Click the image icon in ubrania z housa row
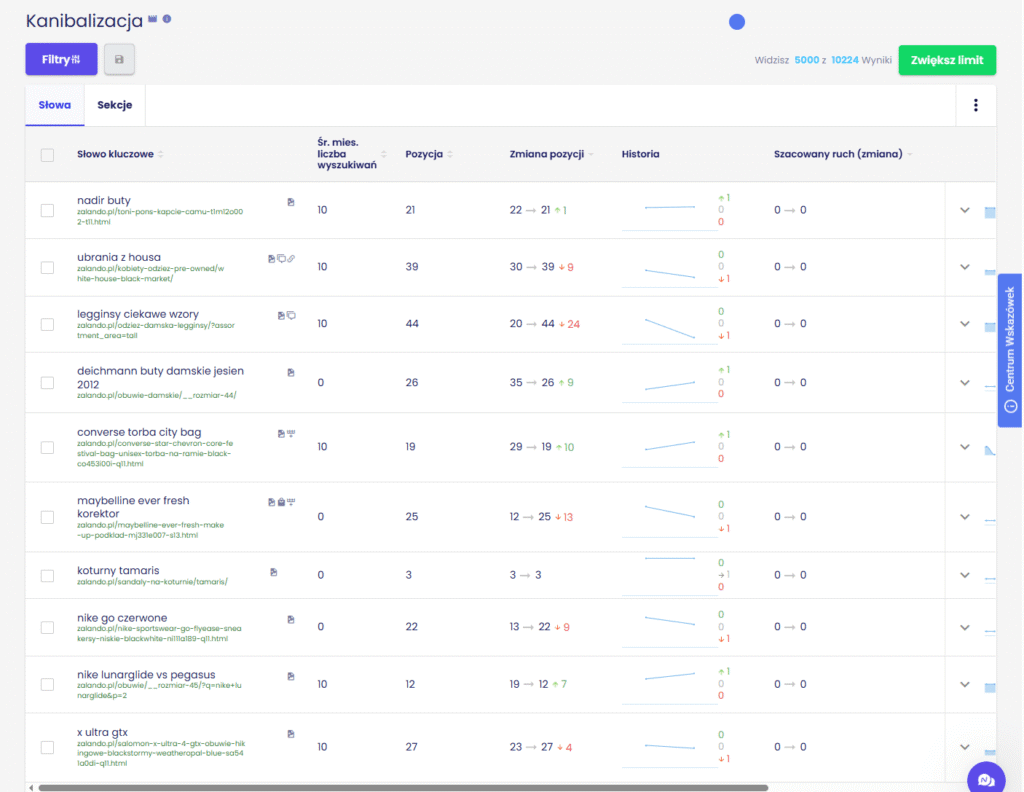Screen dimensions: 1024x792 (272, 259)
